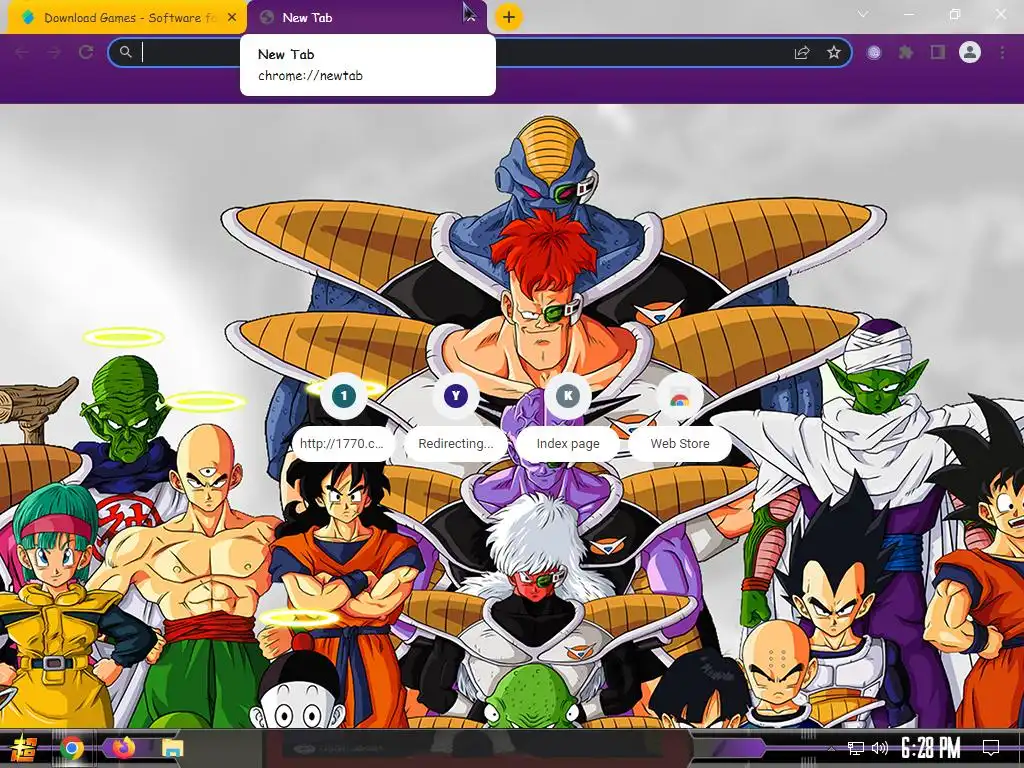Open Chrome's three-dot menu
The height and width of the screenshot is (768, 1024).
tap(1002, 52)
